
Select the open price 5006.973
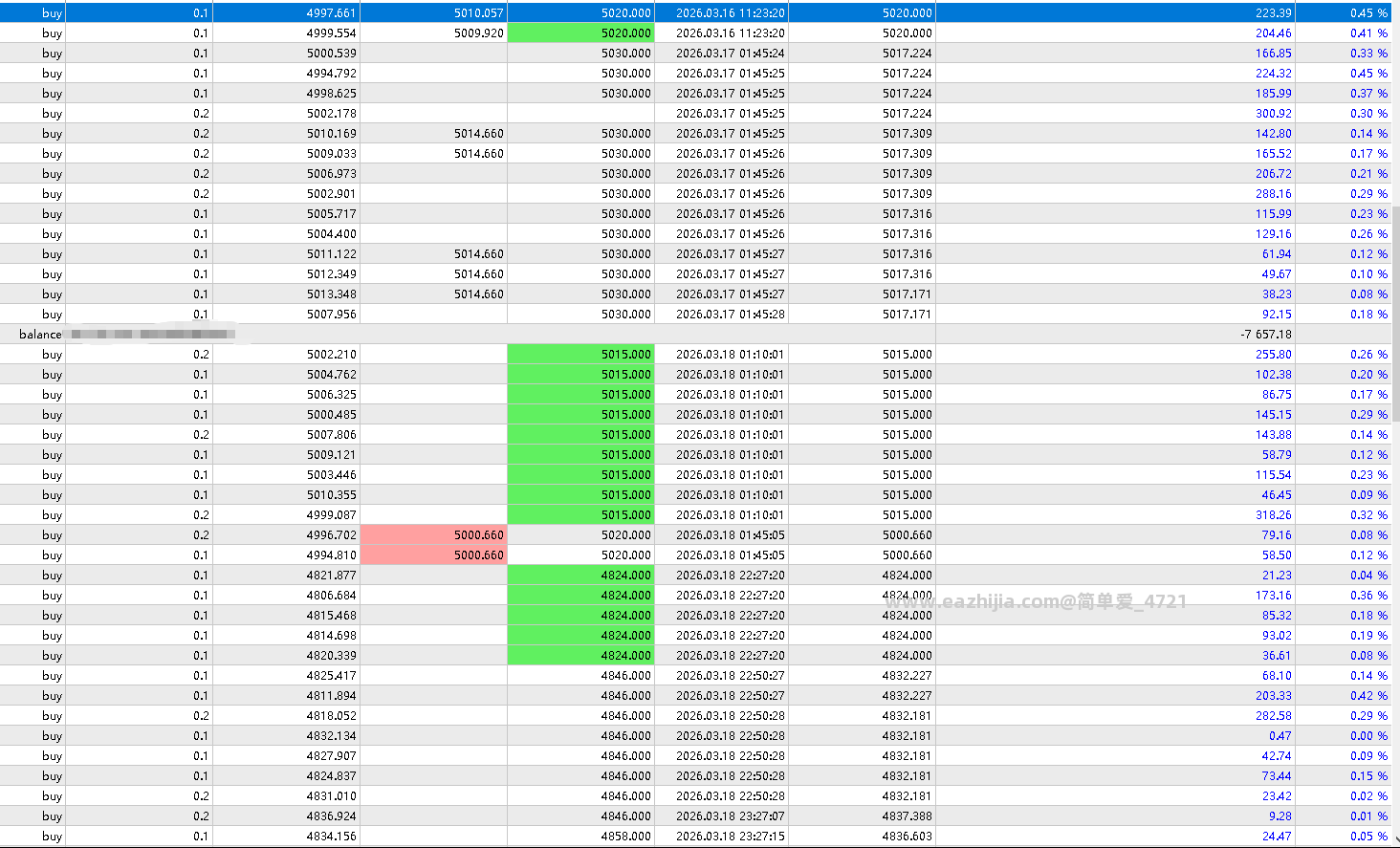coord(331,174)
